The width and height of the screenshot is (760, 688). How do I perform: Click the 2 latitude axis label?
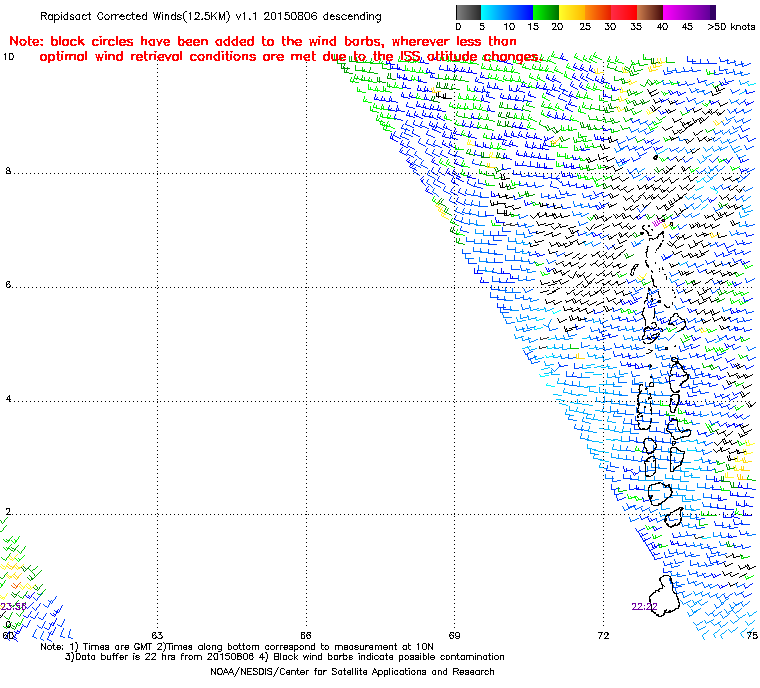(x=8, y=512)
